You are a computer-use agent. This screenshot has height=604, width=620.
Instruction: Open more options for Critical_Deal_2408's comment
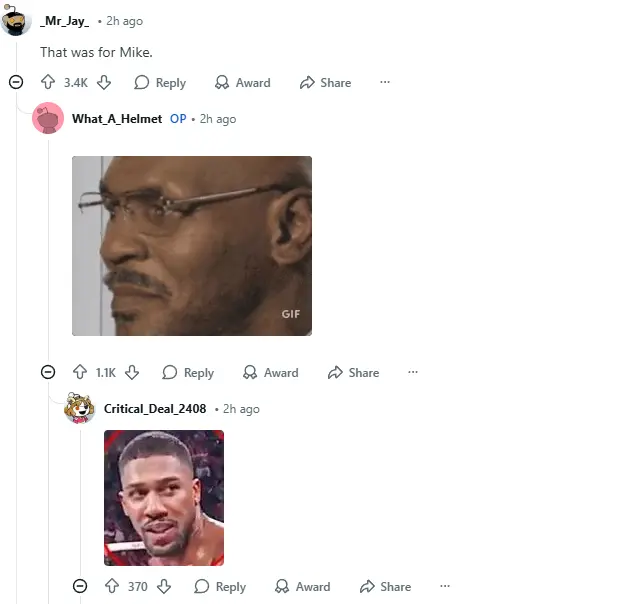[445, 586]
